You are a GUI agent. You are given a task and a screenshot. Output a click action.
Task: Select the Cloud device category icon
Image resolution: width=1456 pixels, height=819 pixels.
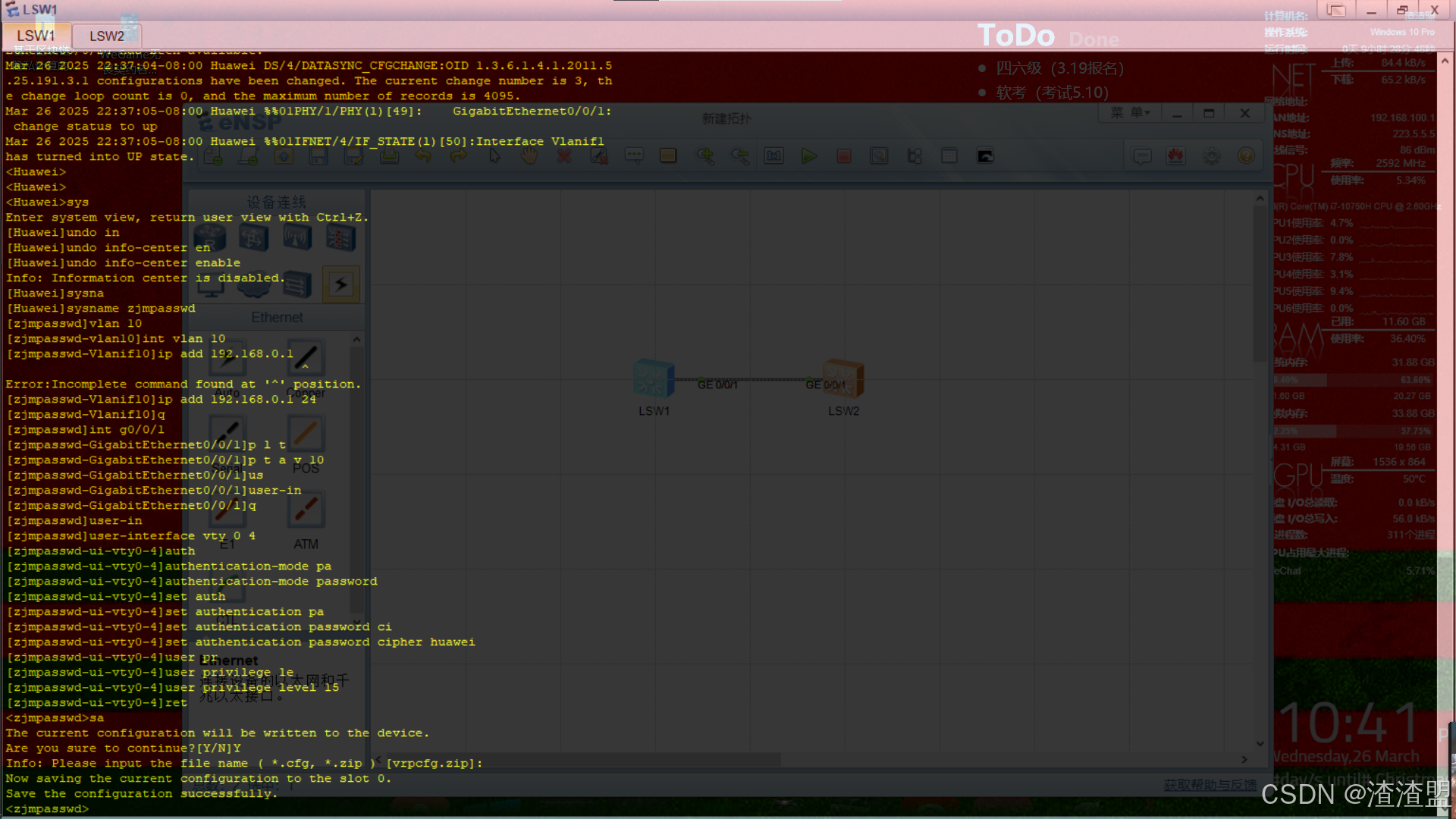click(x=254, y=284)
